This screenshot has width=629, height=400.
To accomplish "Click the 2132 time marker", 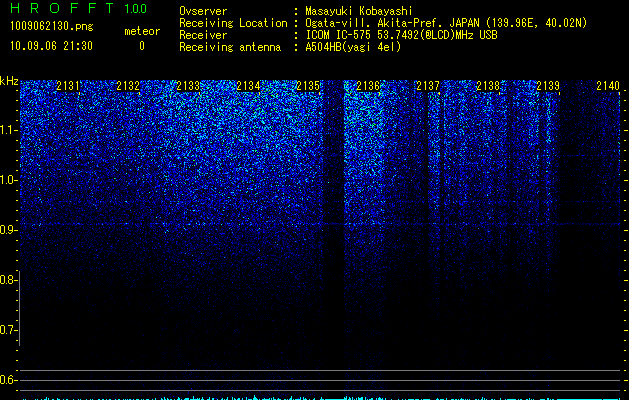I will point(128,86).
